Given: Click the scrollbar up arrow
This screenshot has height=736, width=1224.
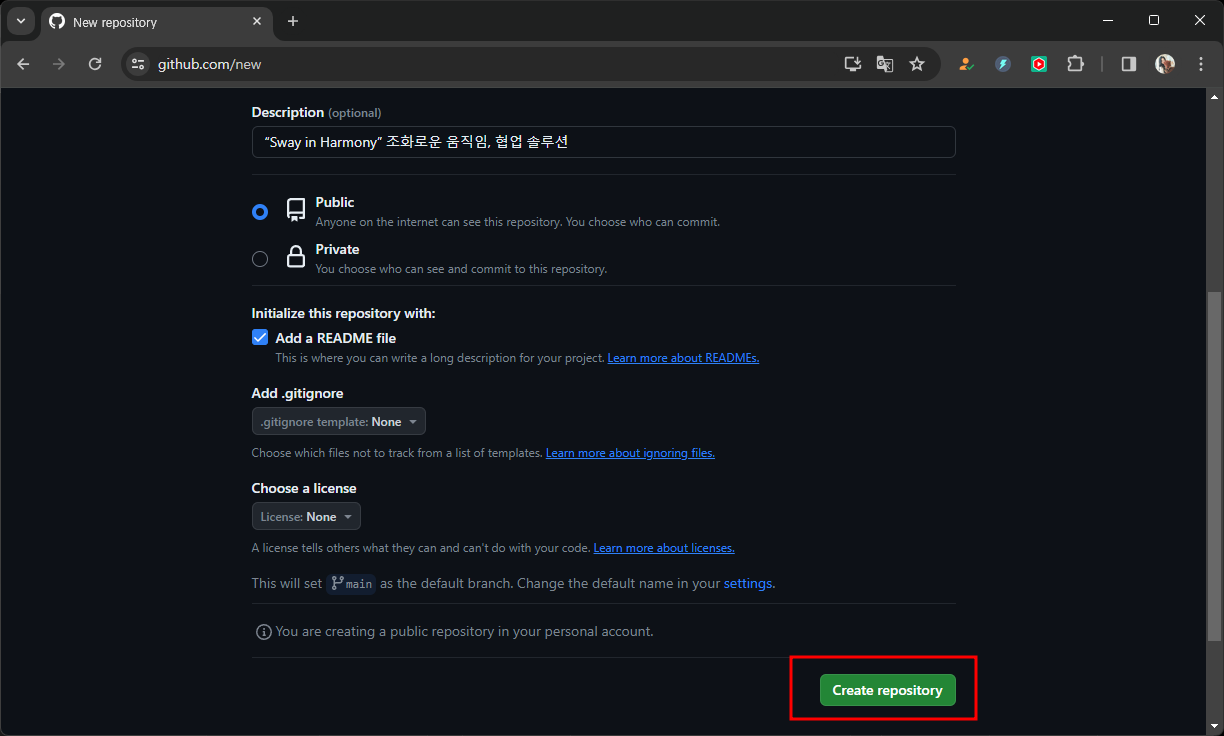Looking at the screenshot, I should 1215,97.
